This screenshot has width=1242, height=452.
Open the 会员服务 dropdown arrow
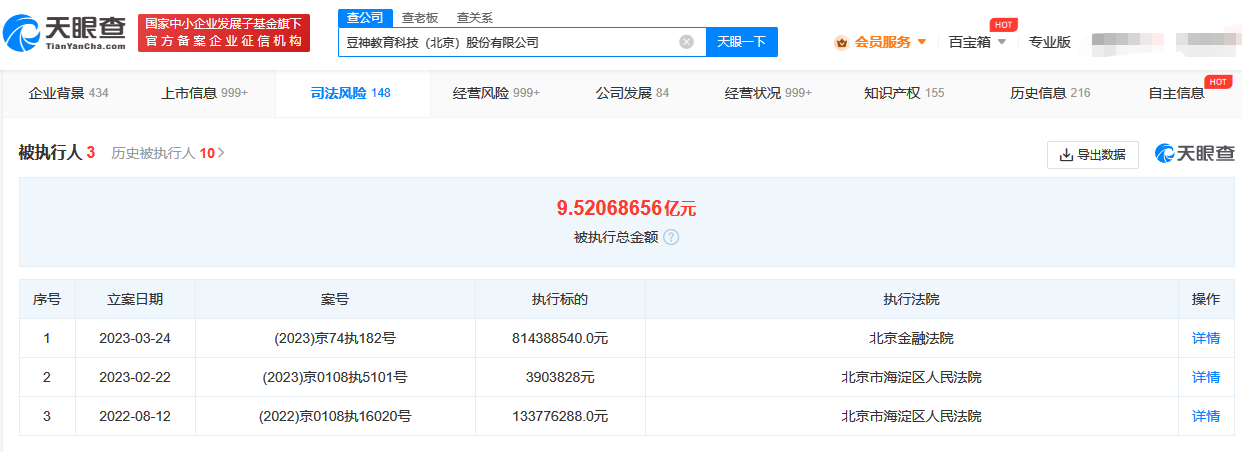tap(922, 42)
